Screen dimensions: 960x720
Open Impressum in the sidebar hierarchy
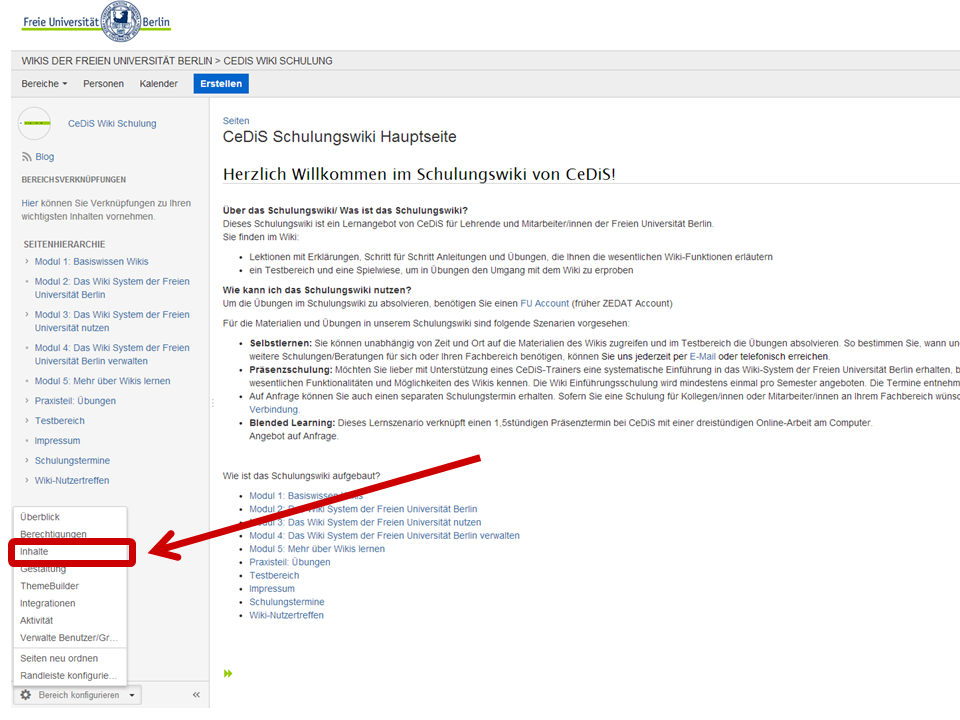tap(57, 441)
